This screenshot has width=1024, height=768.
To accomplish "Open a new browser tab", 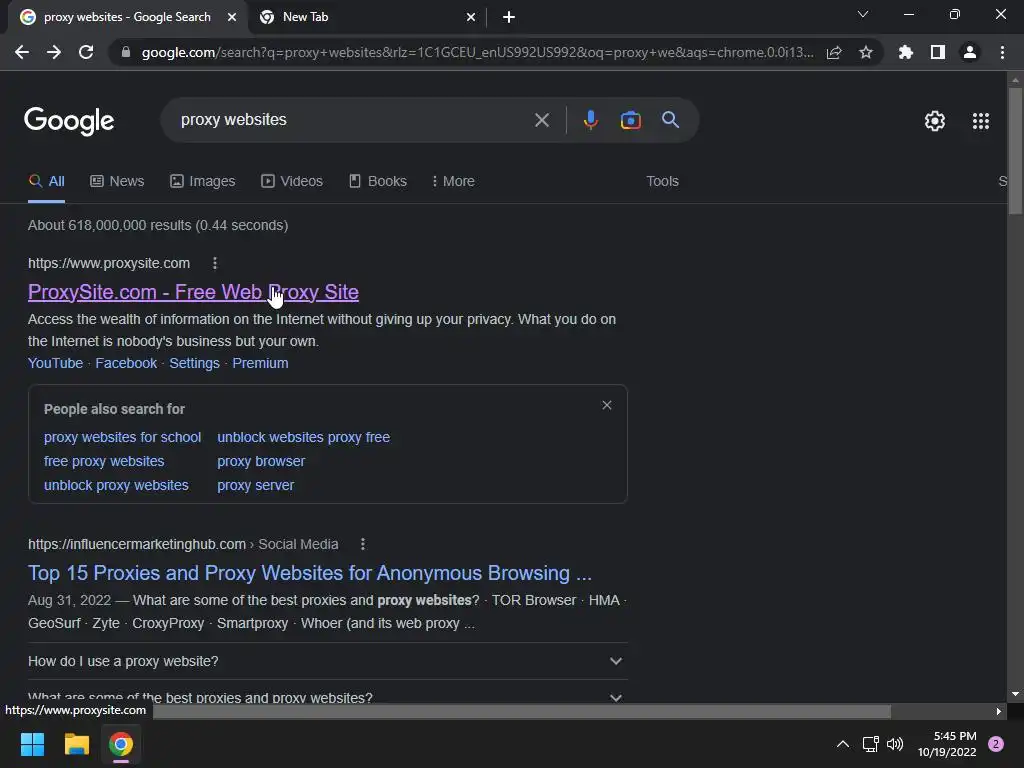I will click(509, 17).
